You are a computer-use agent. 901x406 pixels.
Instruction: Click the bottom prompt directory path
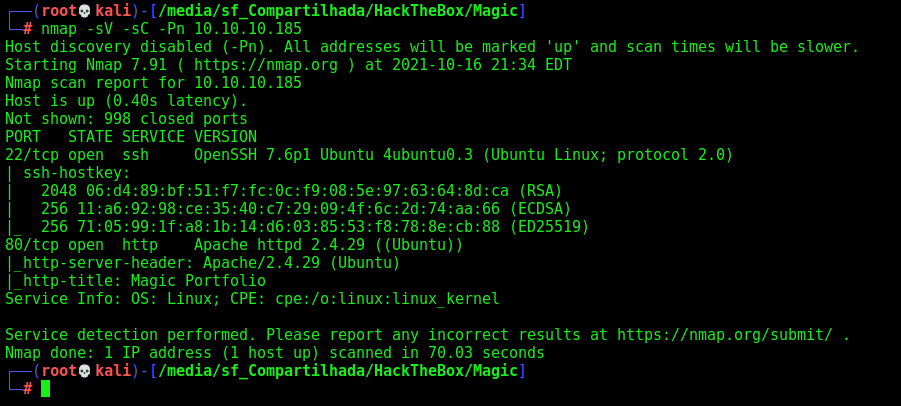click(x=338, y=371)
